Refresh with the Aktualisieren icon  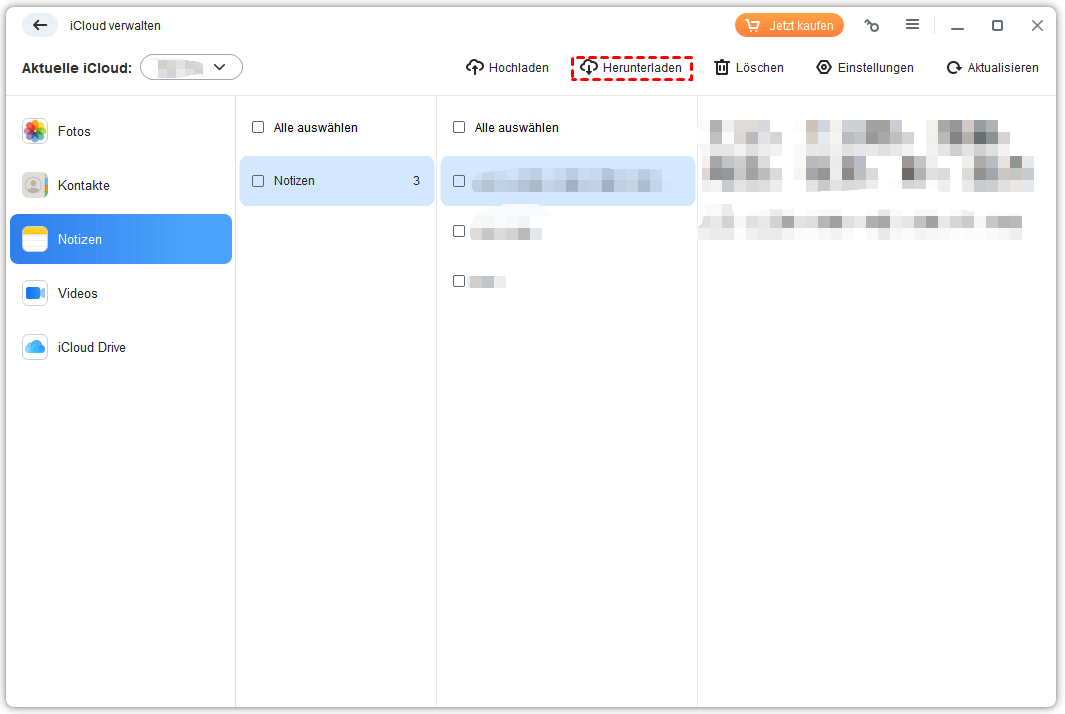[x=954, y=68]
